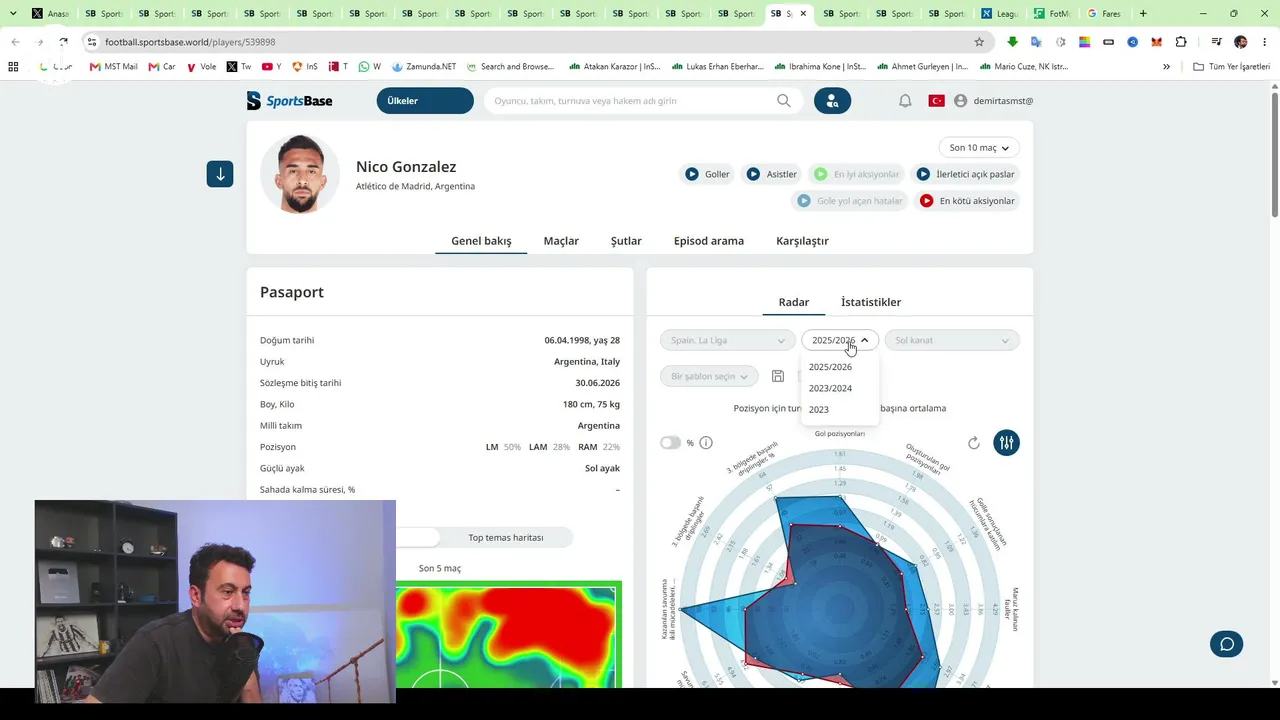Close the active SportsBase browser tab
This screenshot has width=1280, height=720.
(803, 14)
